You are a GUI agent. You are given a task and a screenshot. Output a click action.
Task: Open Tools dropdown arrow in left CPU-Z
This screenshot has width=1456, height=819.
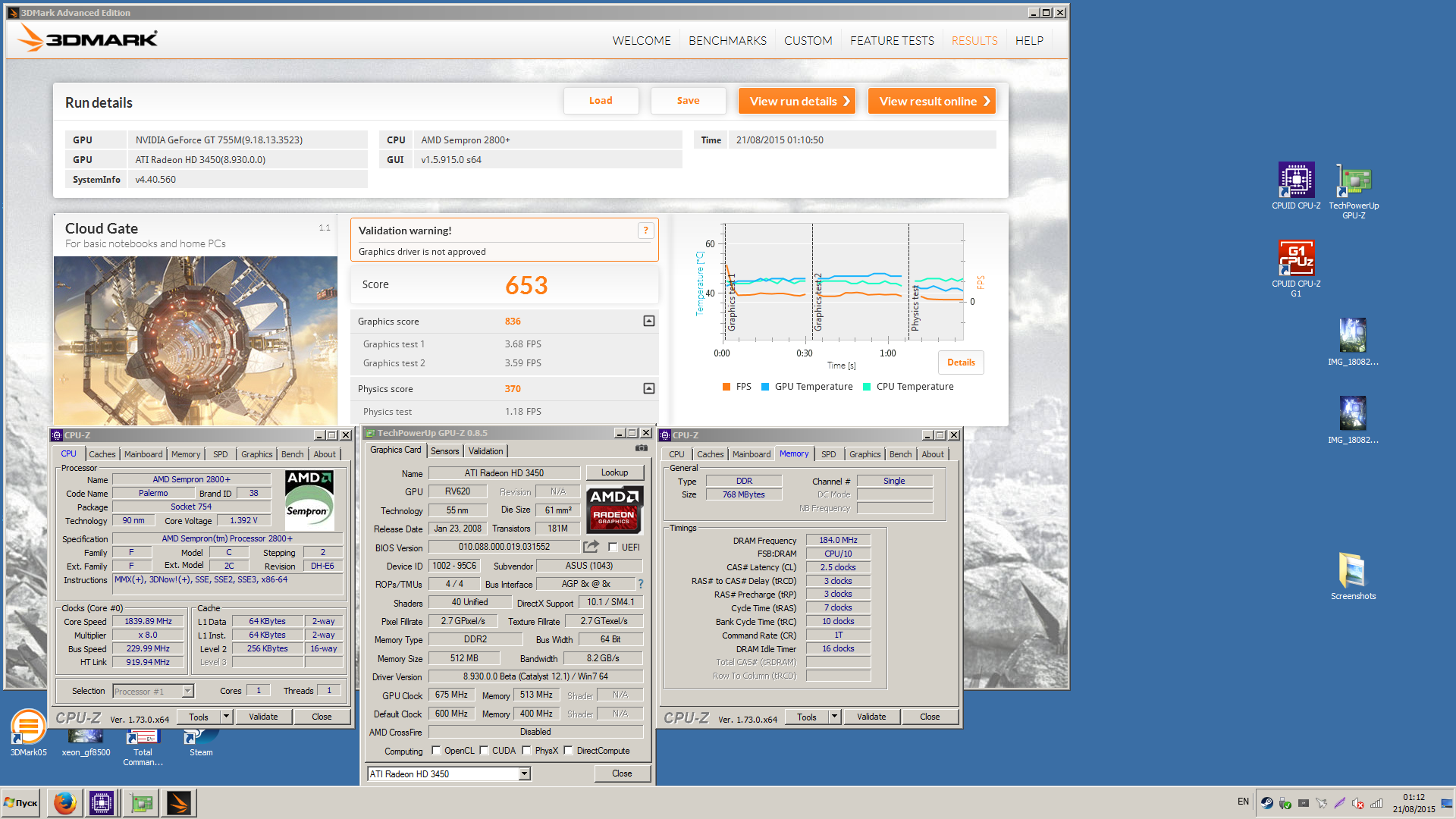[225, 717]
